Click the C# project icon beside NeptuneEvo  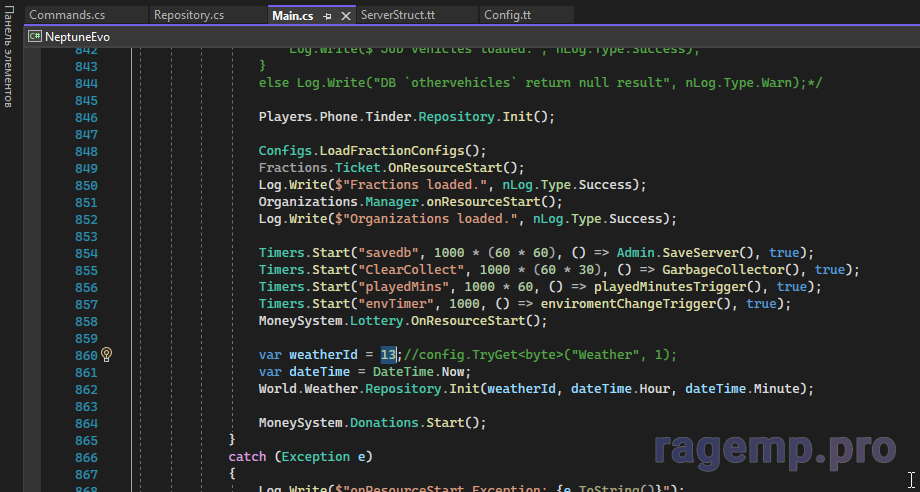[x=34, y=36]
